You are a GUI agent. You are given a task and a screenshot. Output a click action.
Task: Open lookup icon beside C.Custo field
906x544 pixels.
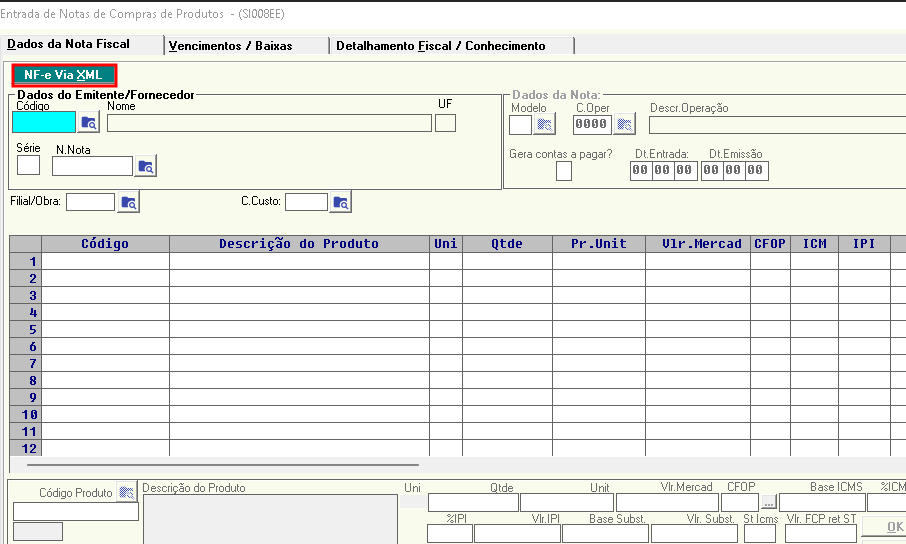[340, 202]
